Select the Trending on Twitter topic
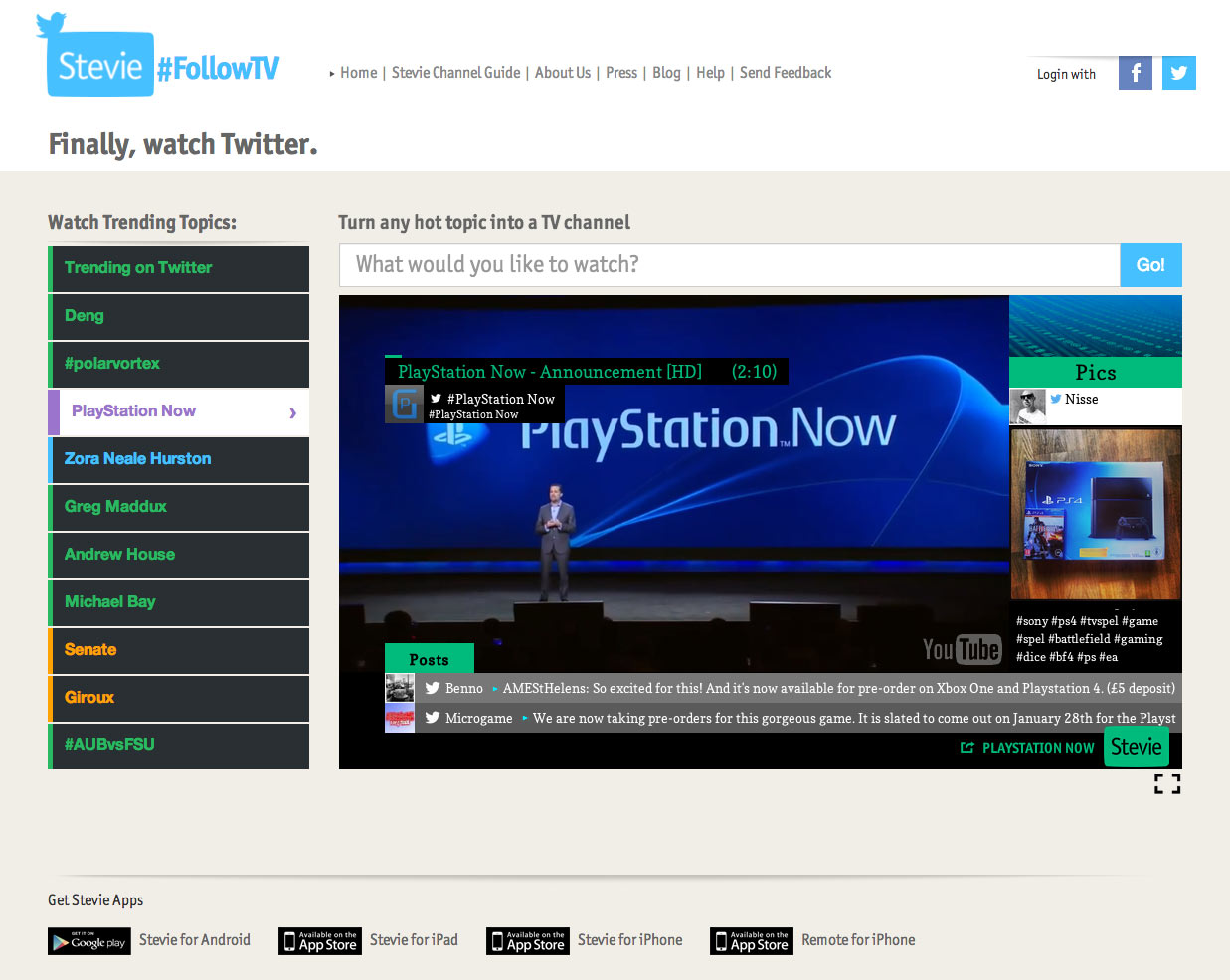The width and height of the screenshot is (1230, 980). tap(179, 268)
